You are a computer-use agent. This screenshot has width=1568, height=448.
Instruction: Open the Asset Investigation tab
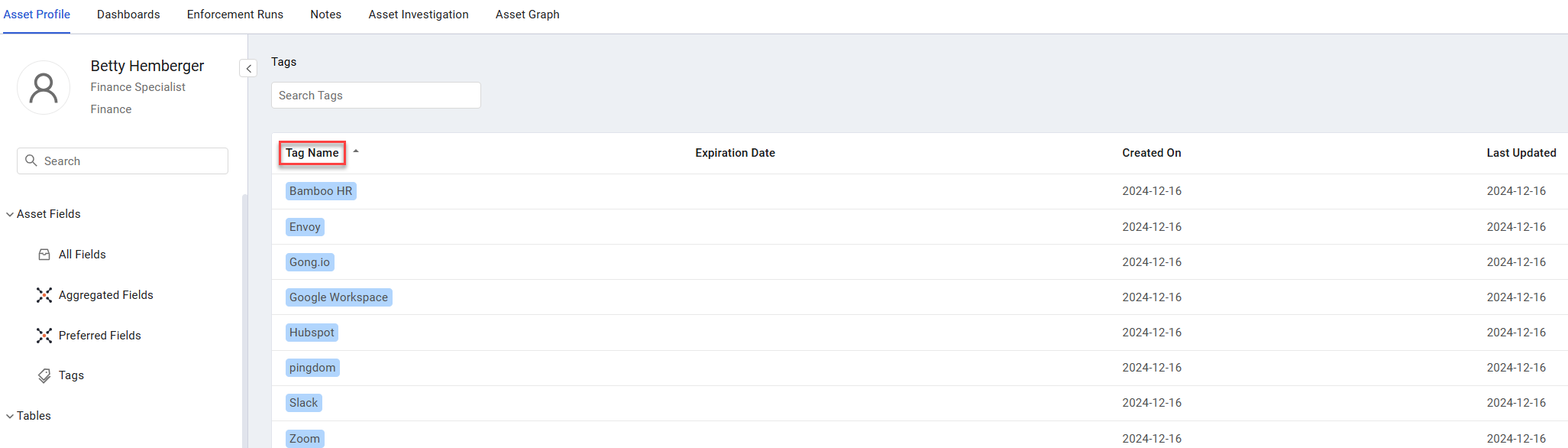(419, 15)
